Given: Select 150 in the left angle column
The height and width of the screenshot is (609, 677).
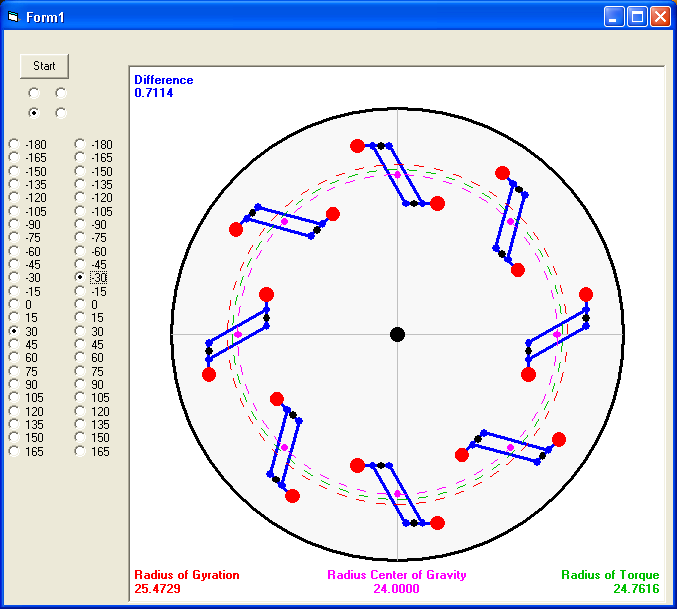Looking at the screenshot, I should click(26, 438).
